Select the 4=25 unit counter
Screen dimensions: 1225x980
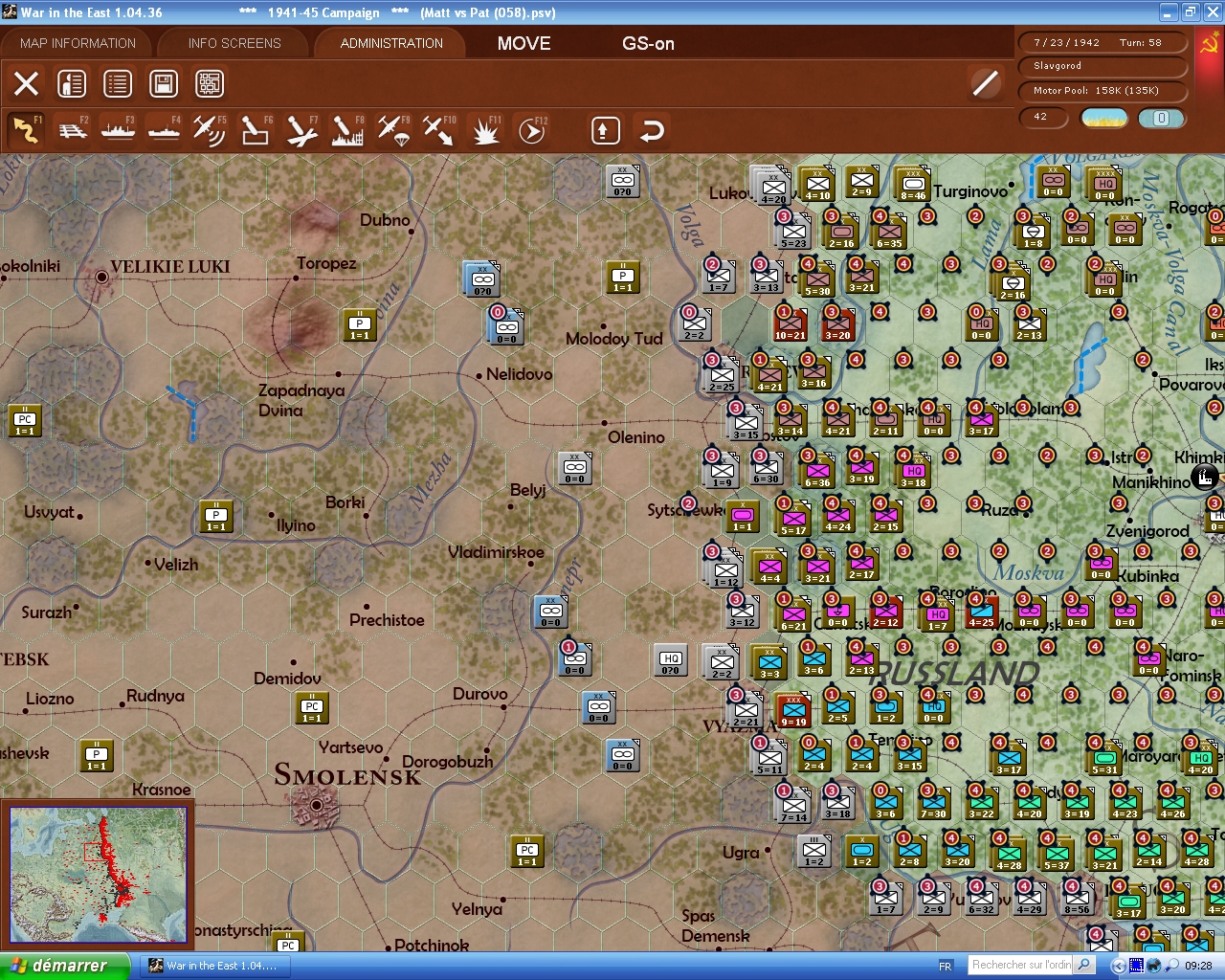tap(981, 611)
